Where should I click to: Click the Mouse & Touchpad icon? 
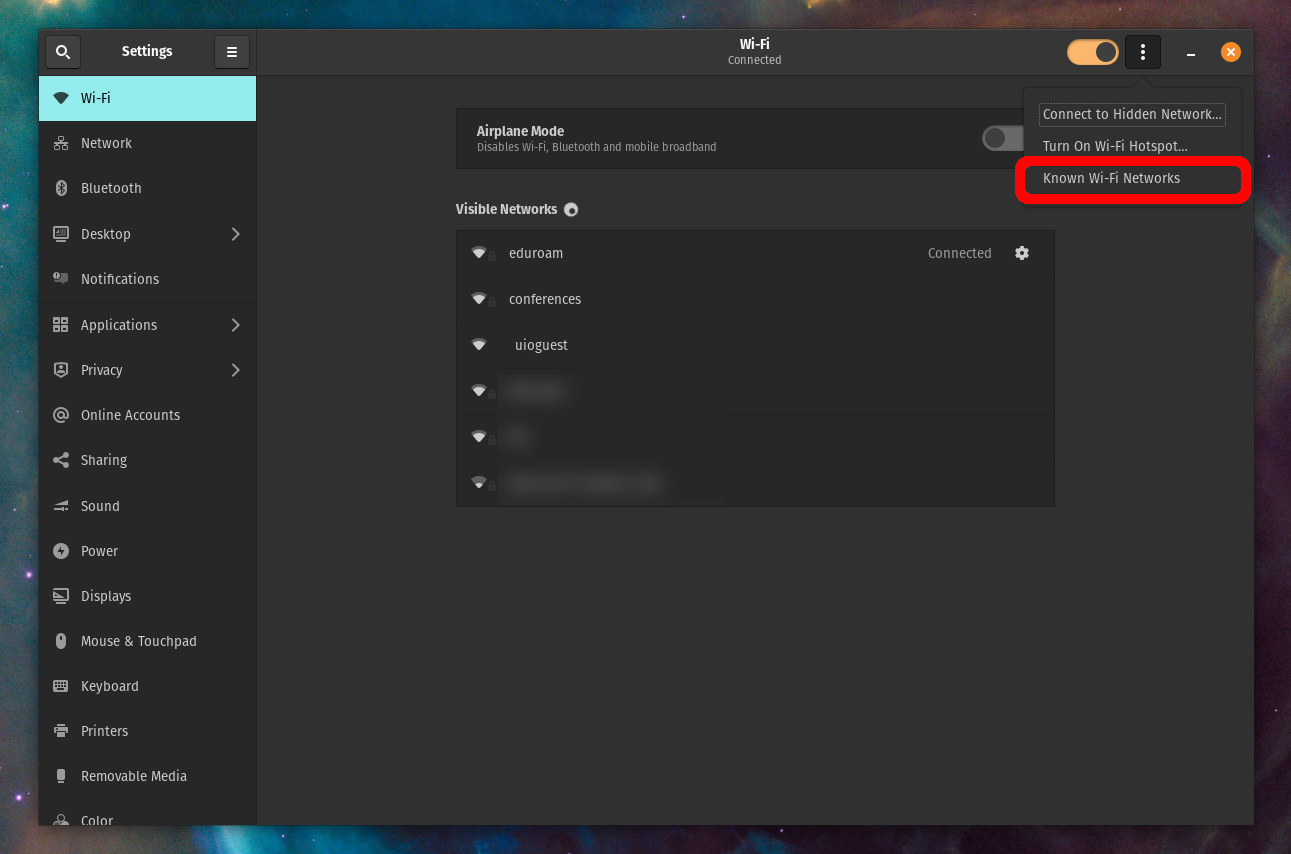point(61,641)
